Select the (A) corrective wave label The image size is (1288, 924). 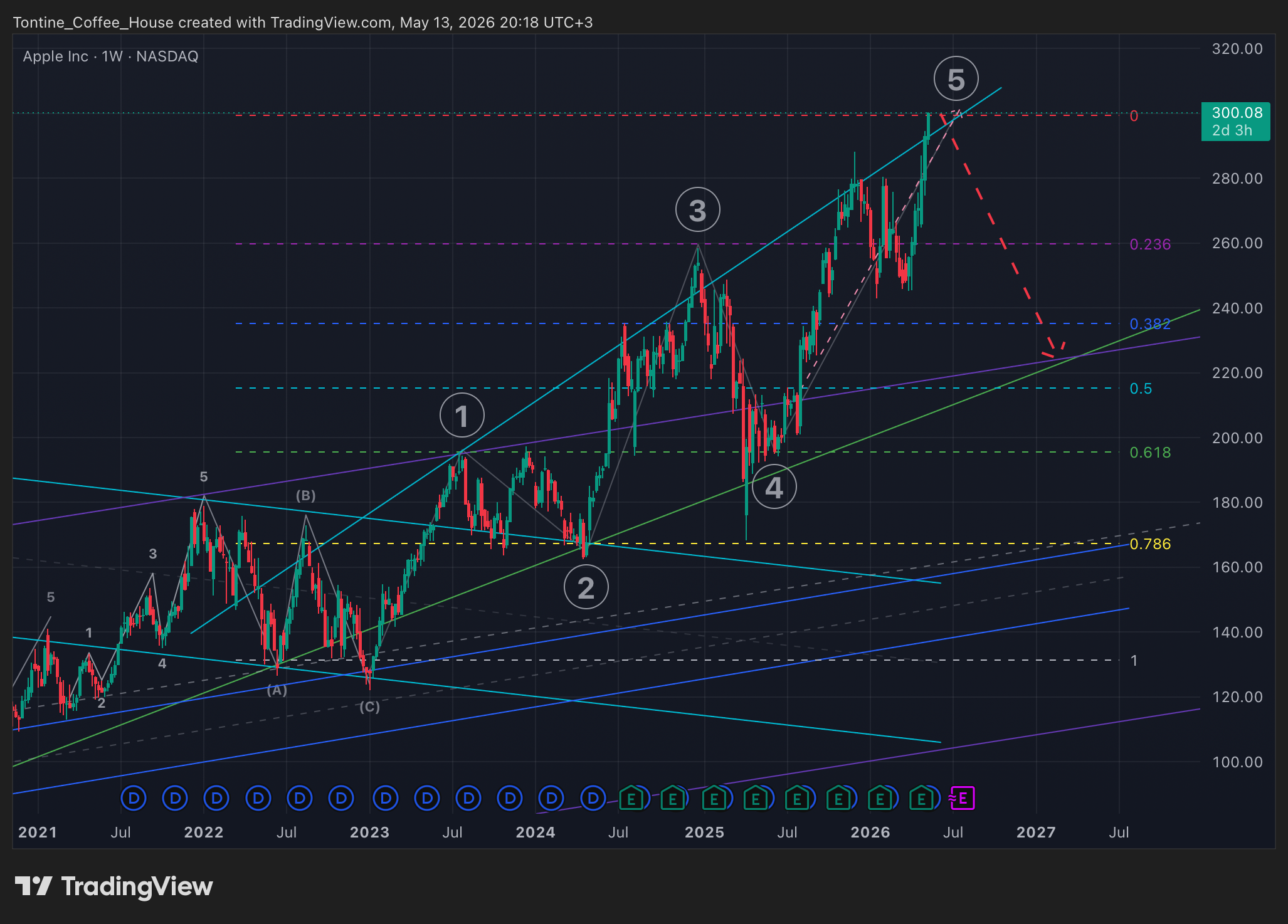[x=277, y=690]
